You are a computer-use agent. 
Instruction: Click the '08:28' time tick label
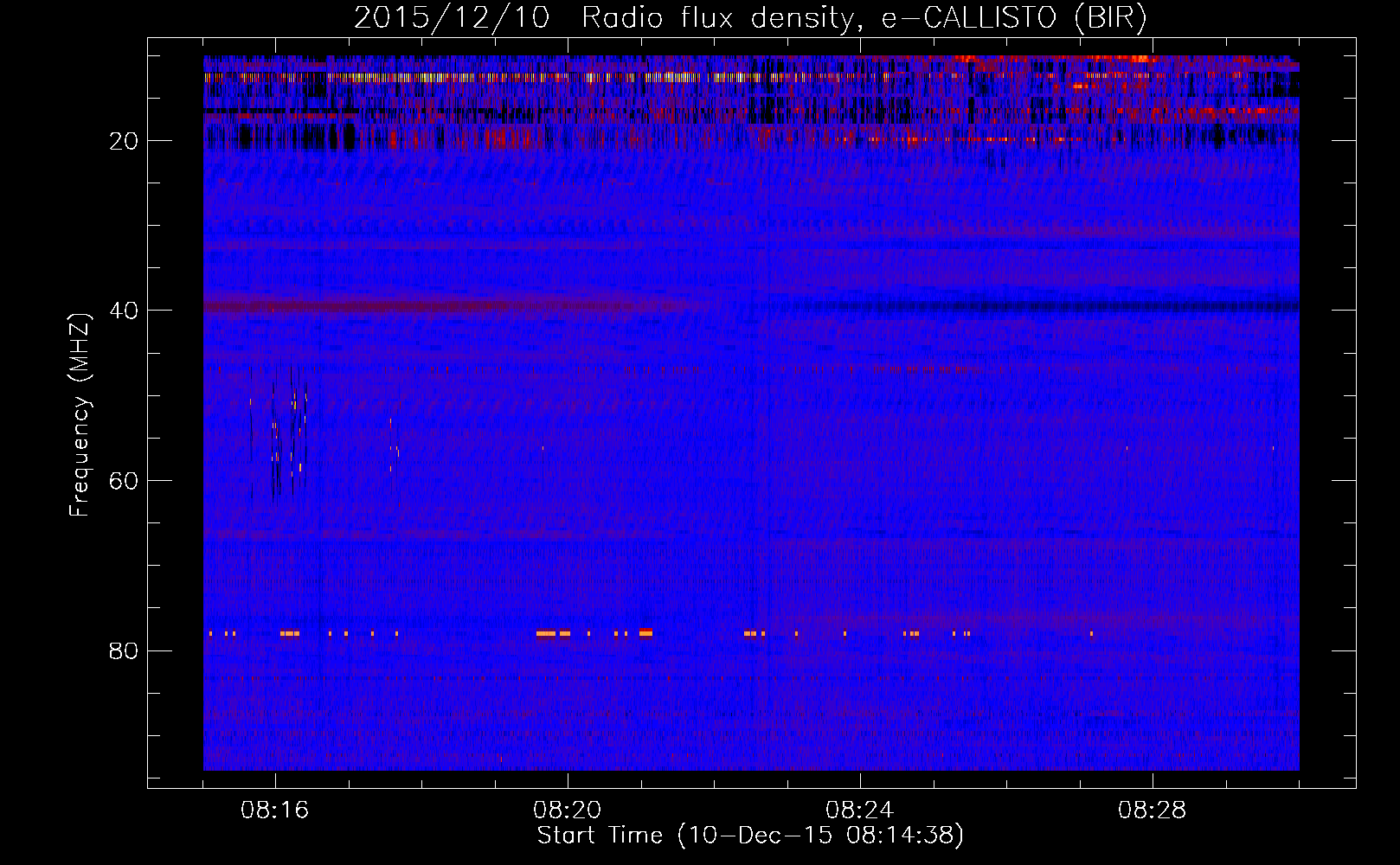1153,811
